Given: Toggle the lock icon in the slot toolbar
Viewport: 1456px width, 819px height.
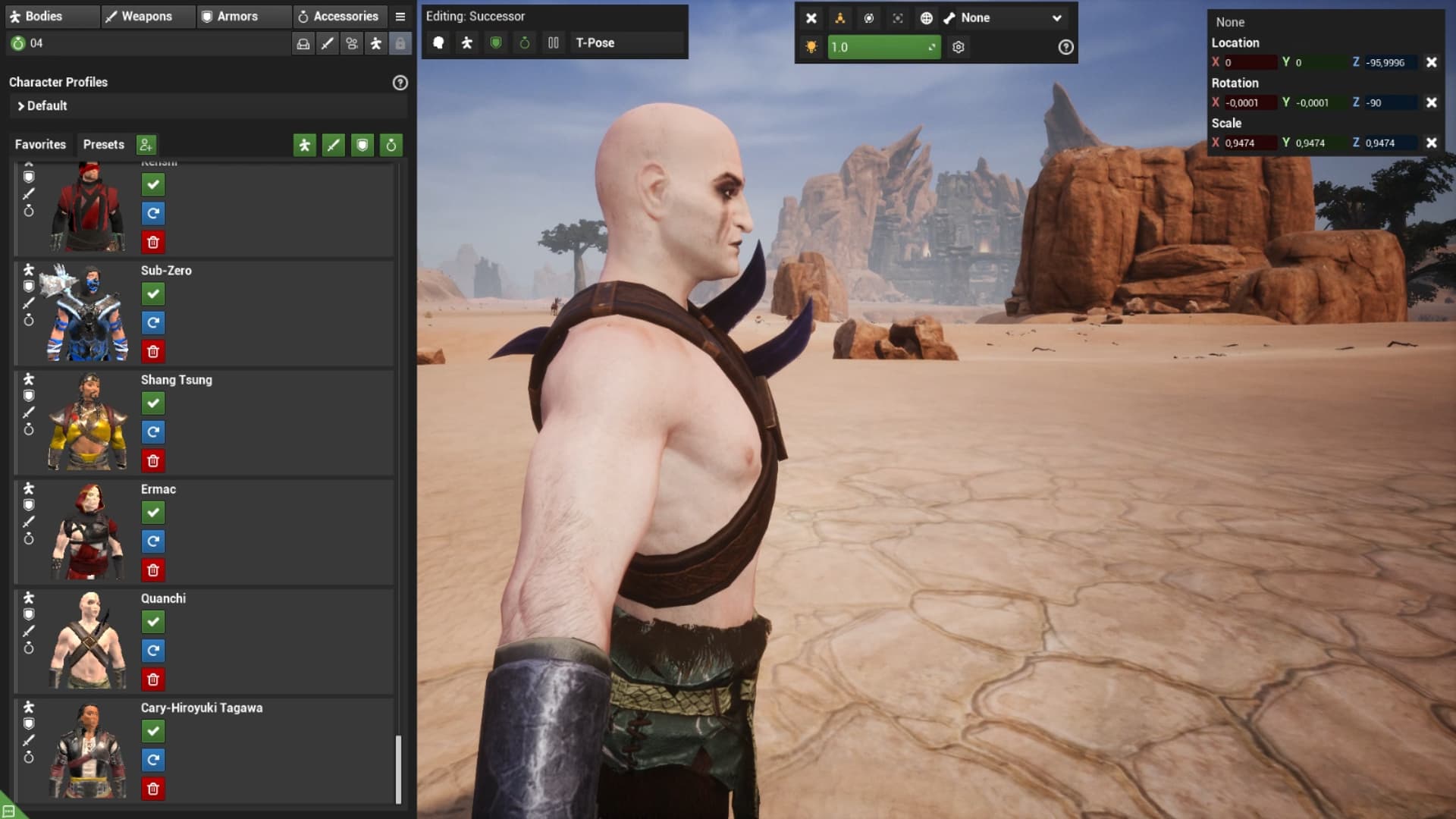Looking at the screenshot, I should click(400, 44).
